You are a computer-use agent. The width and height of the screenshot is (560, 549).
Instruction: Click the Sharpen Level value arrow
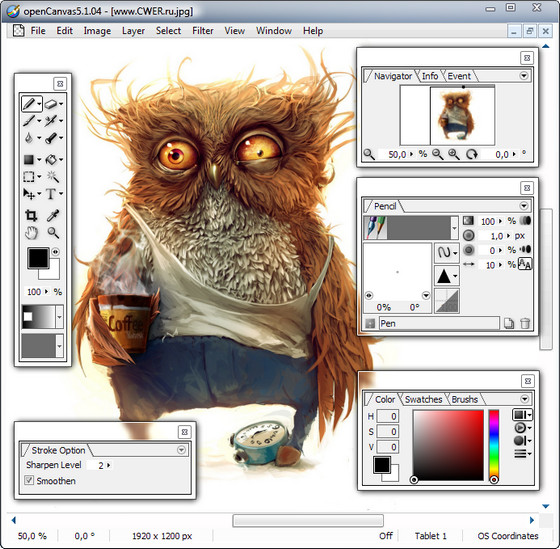109,465
